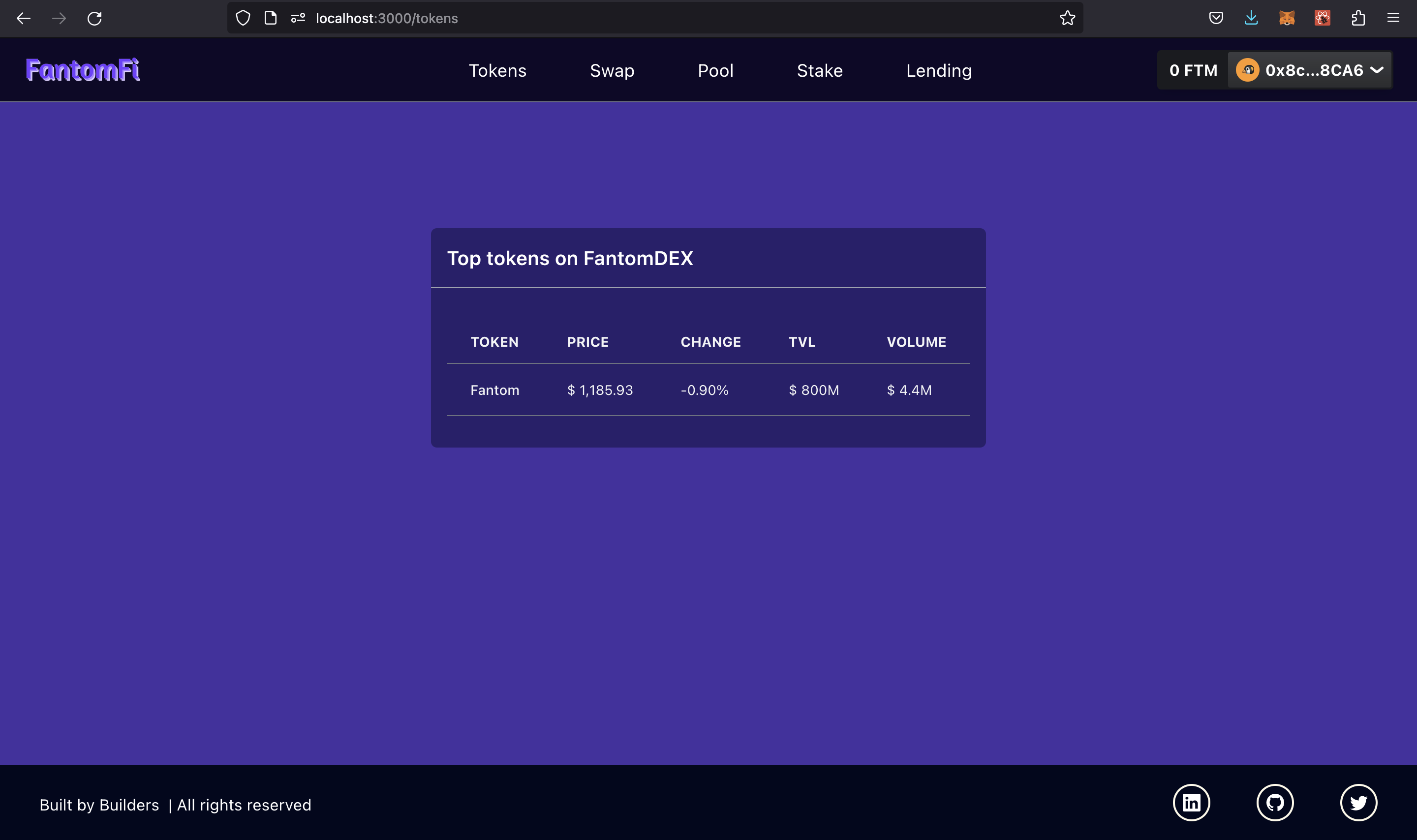
Task: Open the Twitter icon in the footer
Action: (1358, 802)
